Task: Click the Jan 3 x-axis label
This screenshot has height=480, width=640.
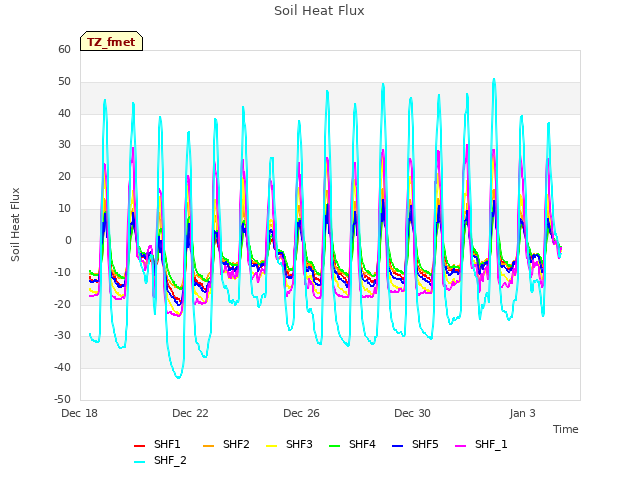Action: point(522,413)
